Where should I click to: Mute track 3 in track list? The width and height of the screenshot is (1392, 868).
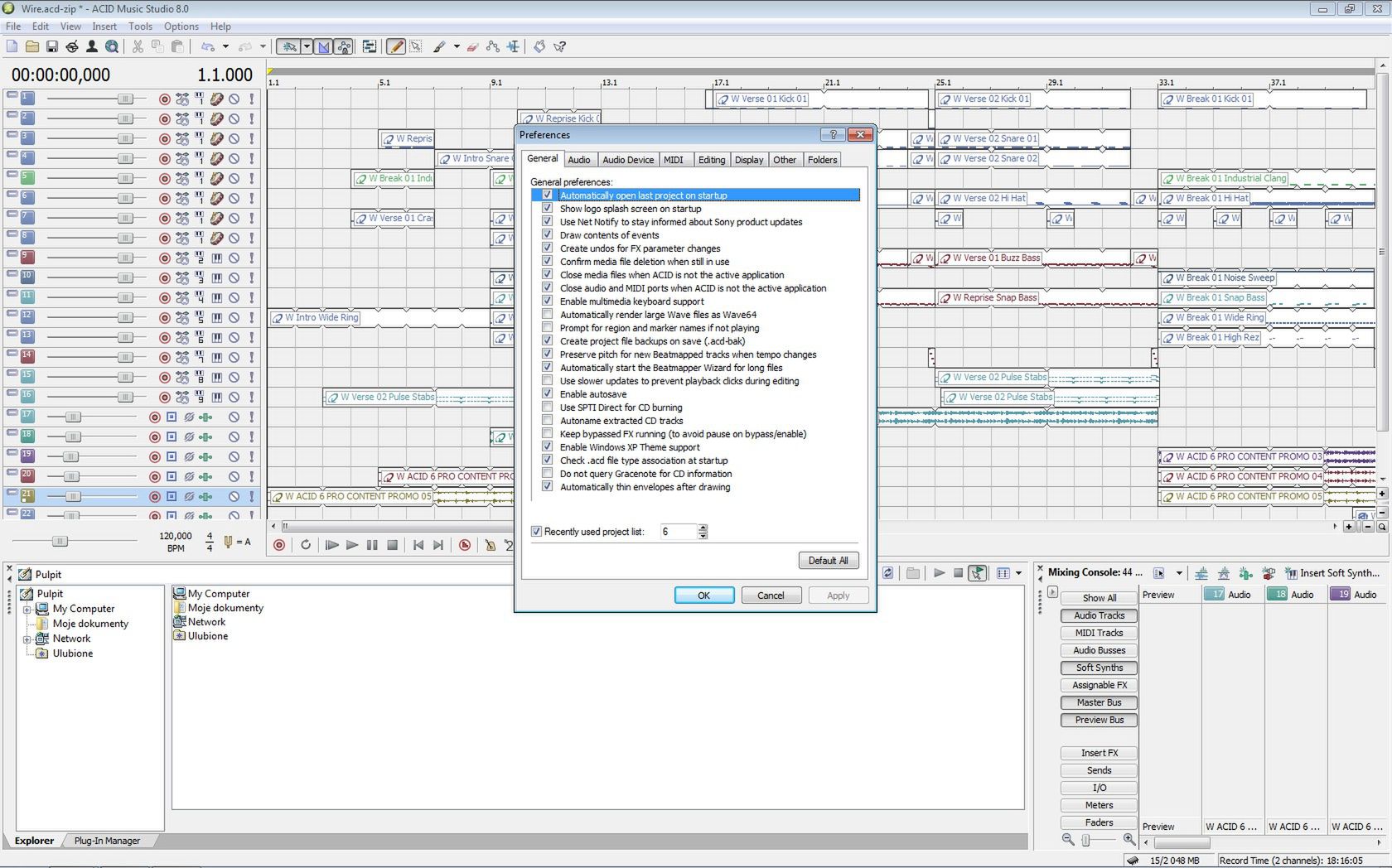point(234,138)
